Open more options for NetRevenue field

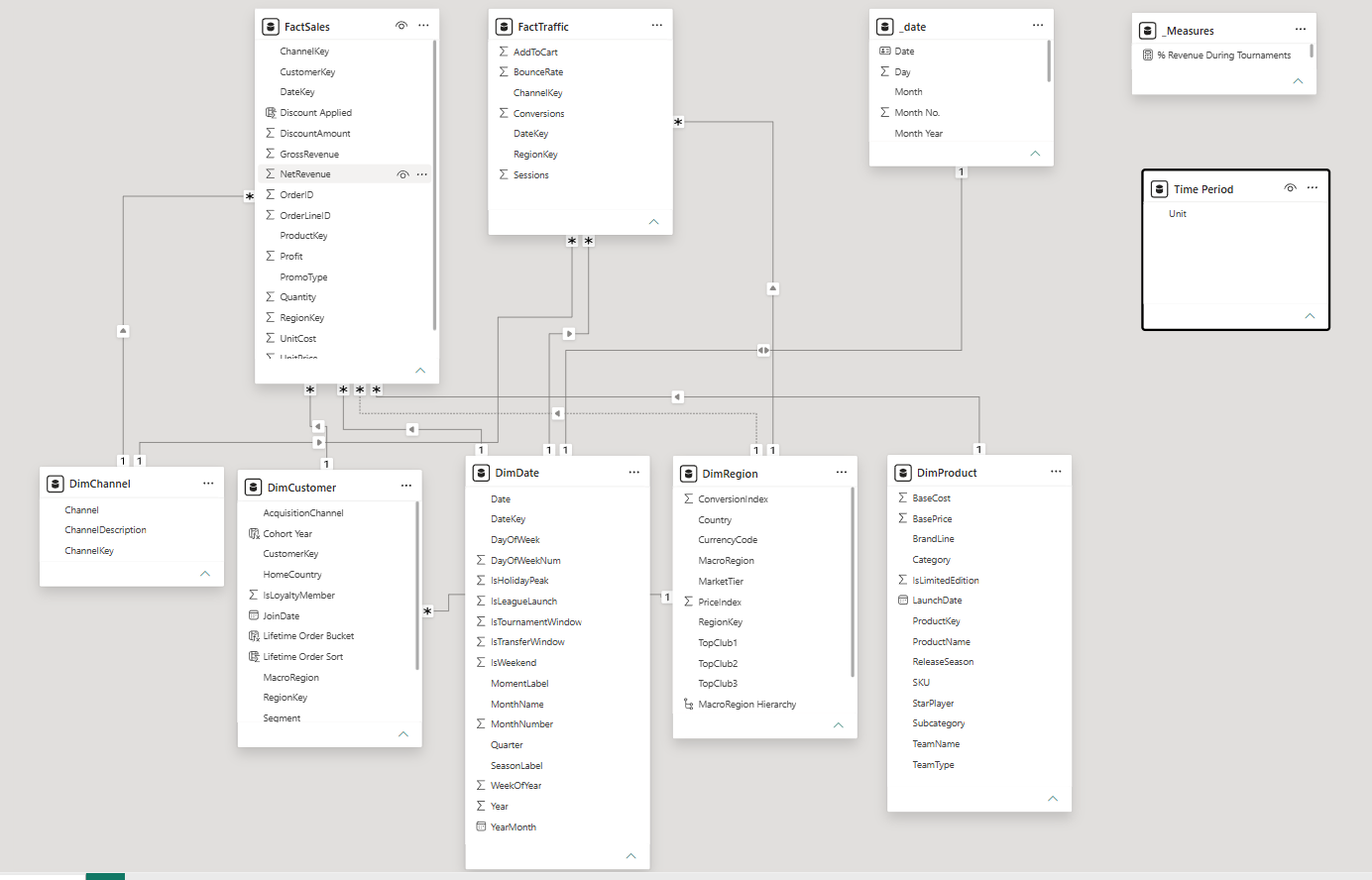[422, 174]
